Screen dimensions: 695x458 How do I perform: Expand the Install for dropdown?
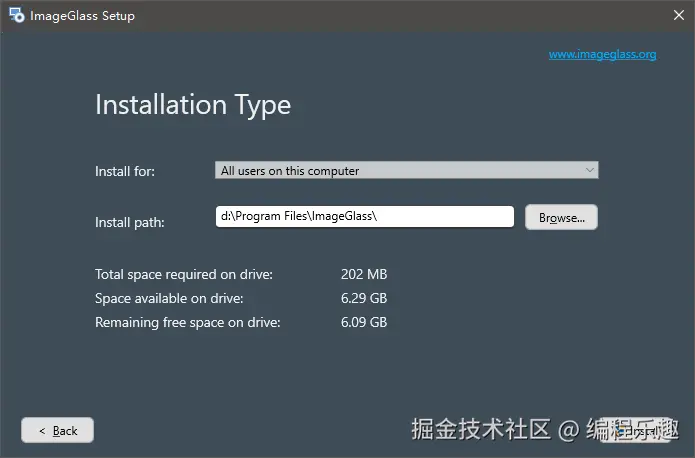406,170
